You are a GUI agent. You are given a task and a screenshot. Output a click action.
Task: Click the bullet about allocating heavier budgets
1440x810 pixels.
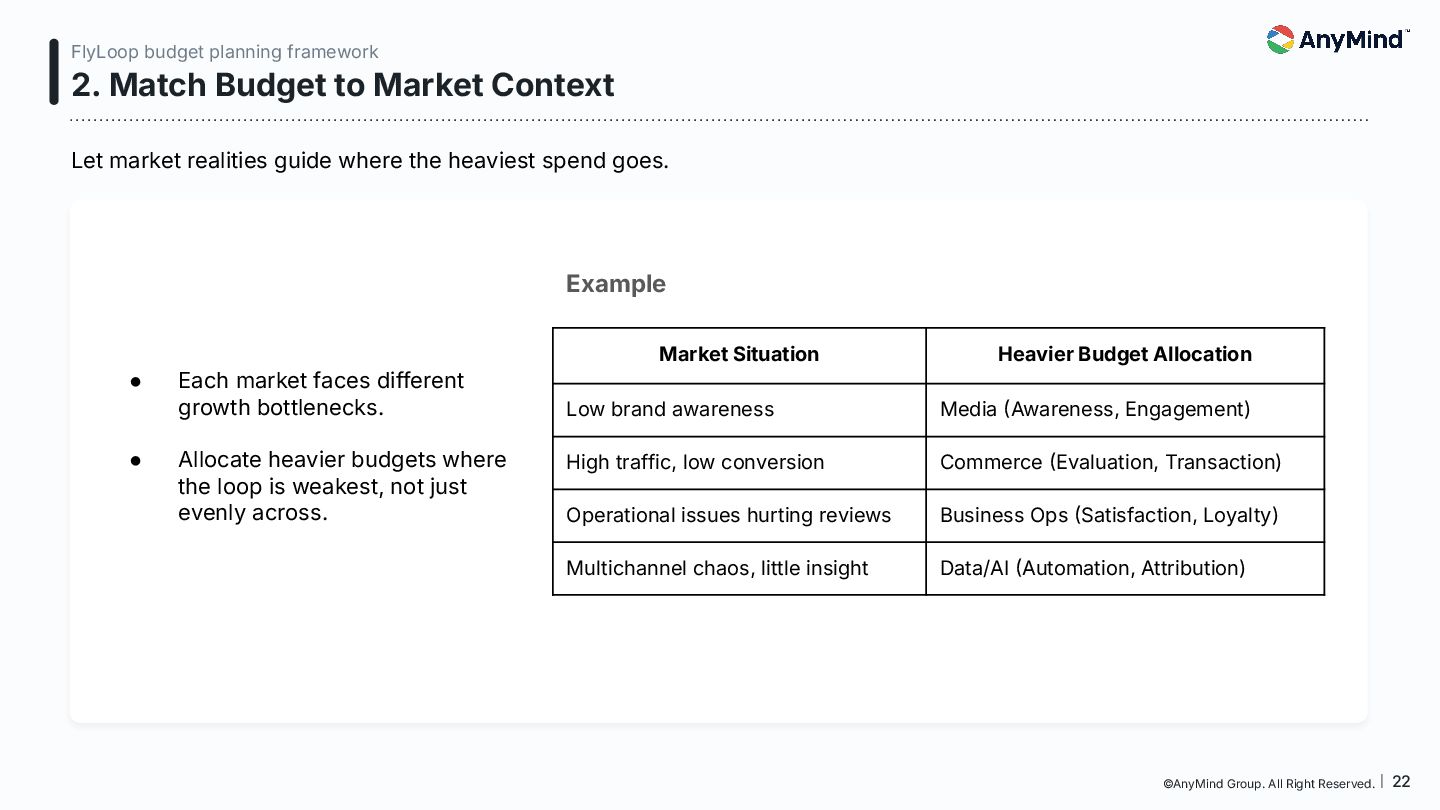pyautogui.click(x=342, y=486)
